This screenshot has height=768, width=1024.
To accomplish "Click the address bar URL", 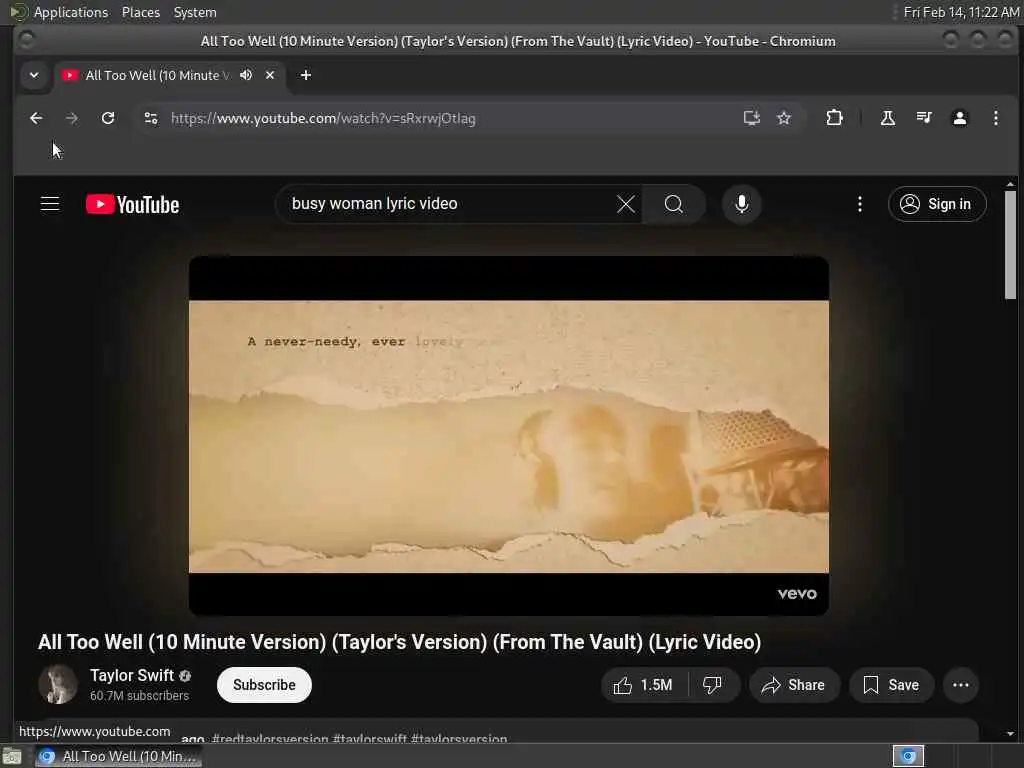I will [323, 118].
